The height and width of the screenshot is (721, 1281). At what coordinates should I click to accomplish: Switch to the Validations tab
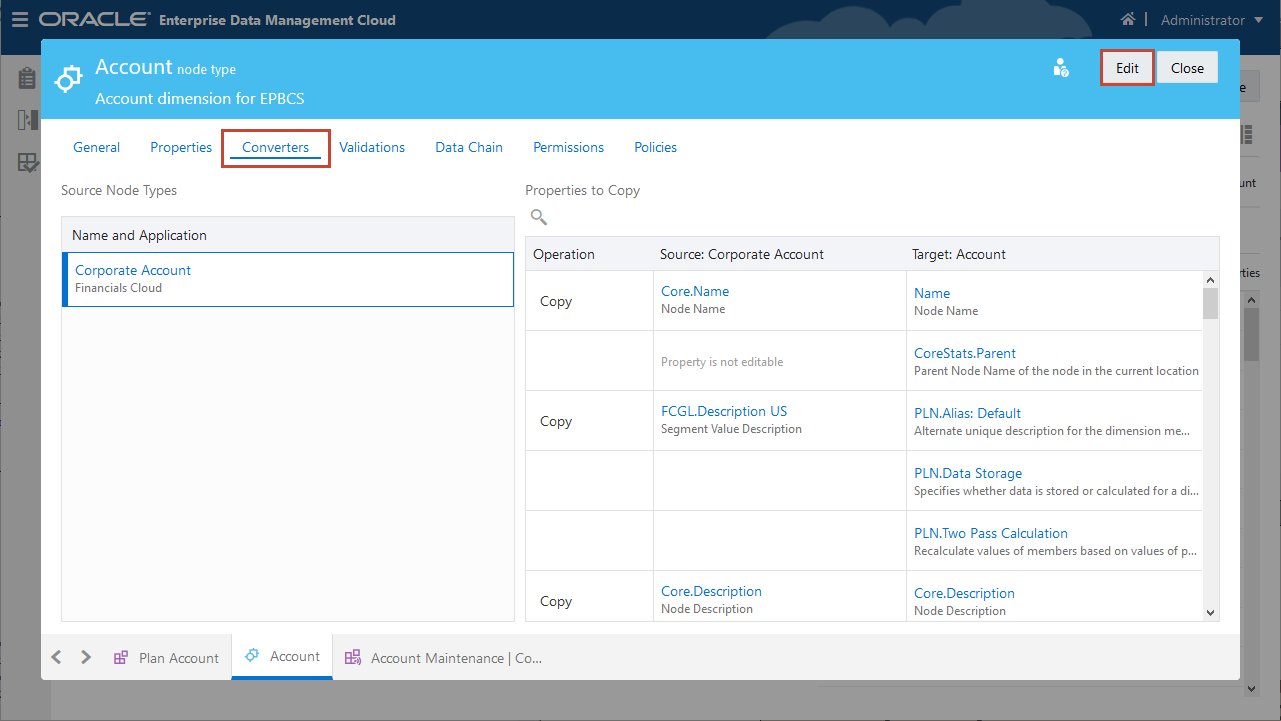coord(372,147)
